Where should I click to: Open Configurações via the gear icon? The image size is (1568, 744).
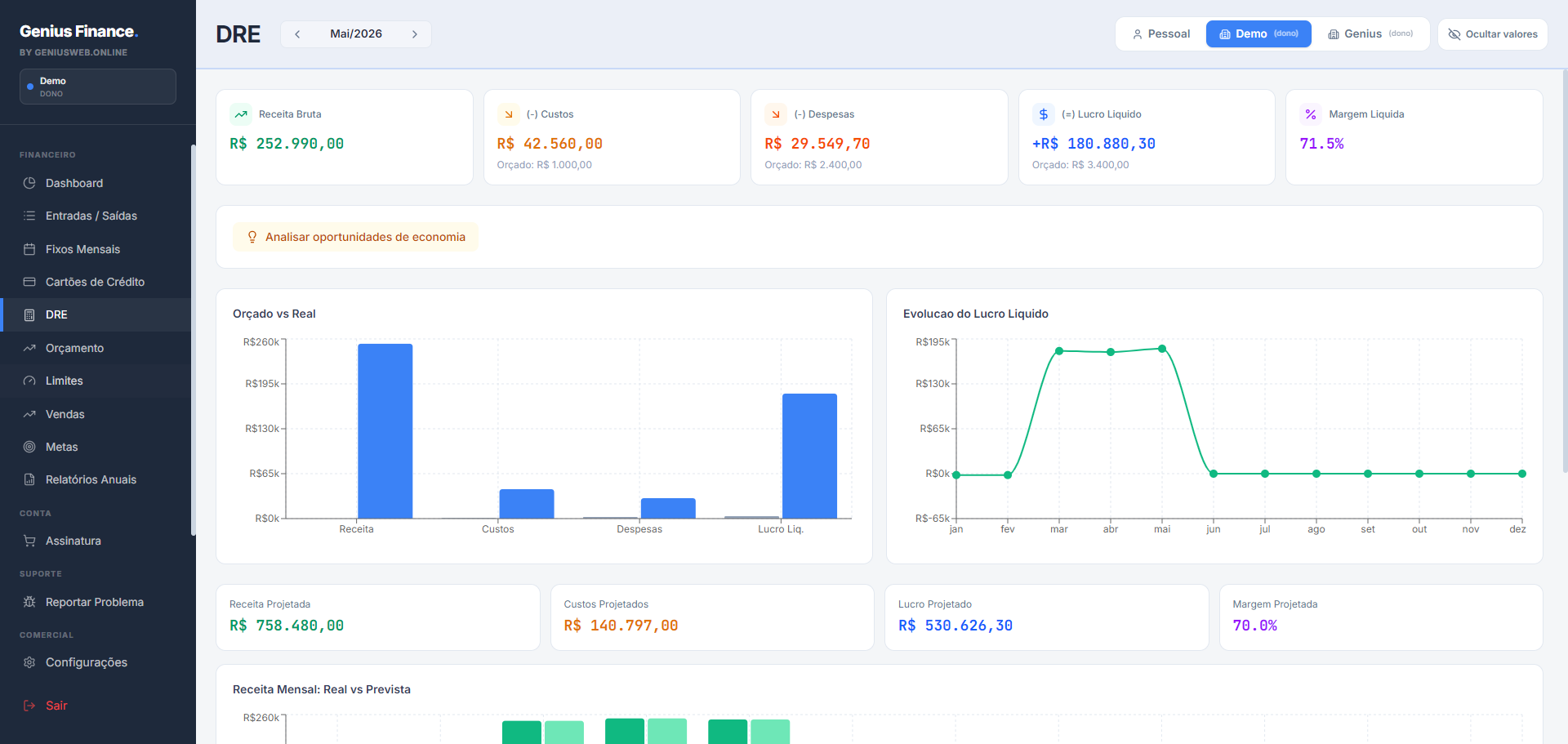coord(29,662)
